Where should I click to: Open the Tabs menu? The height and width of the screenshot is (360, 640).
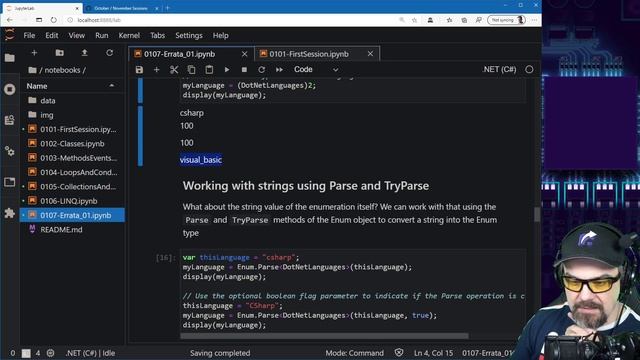(x=158, y=36)
